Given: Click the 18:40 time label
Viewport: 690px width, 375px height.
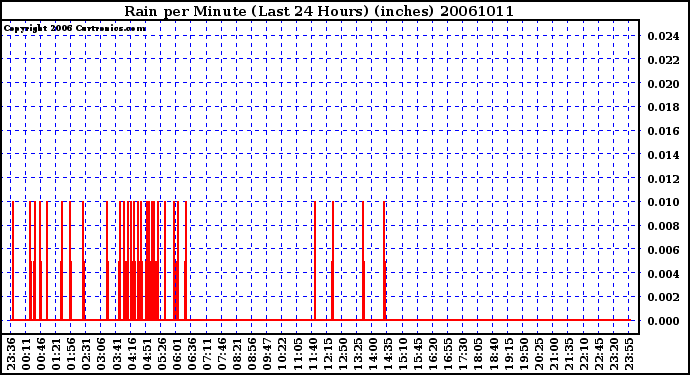Looking at the screenshot, I should pyautogui.click(x=493, y=354).
